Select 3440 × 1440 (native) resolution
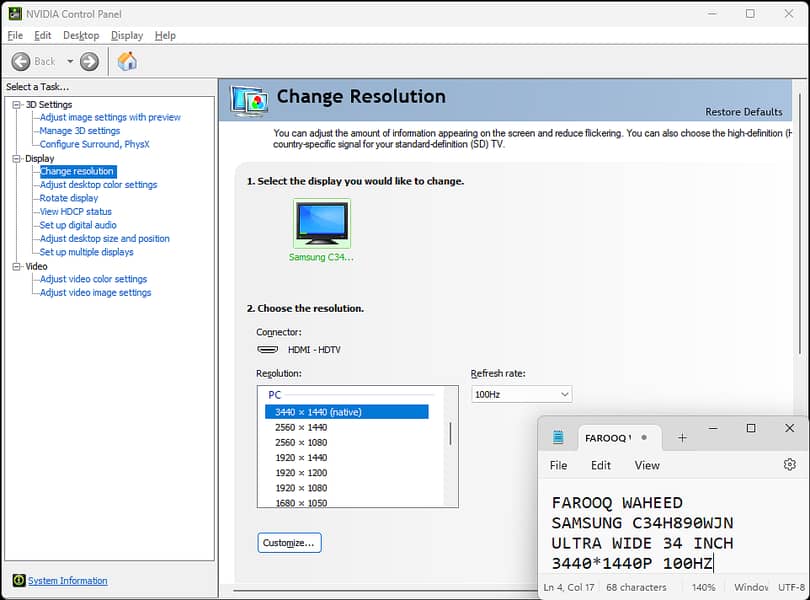Viewport: 810px width, 600px height. (x=347, y=412)
